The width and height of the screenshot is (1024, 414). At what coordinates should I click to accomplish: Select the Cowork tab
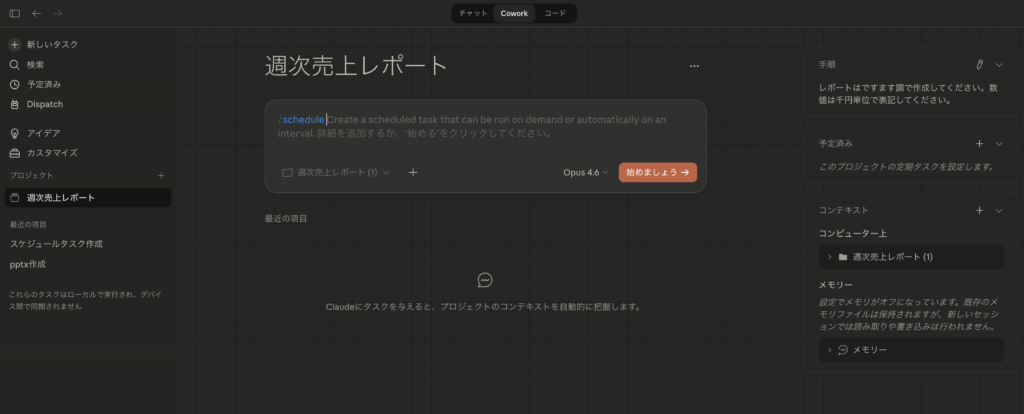tap(514, 13)
